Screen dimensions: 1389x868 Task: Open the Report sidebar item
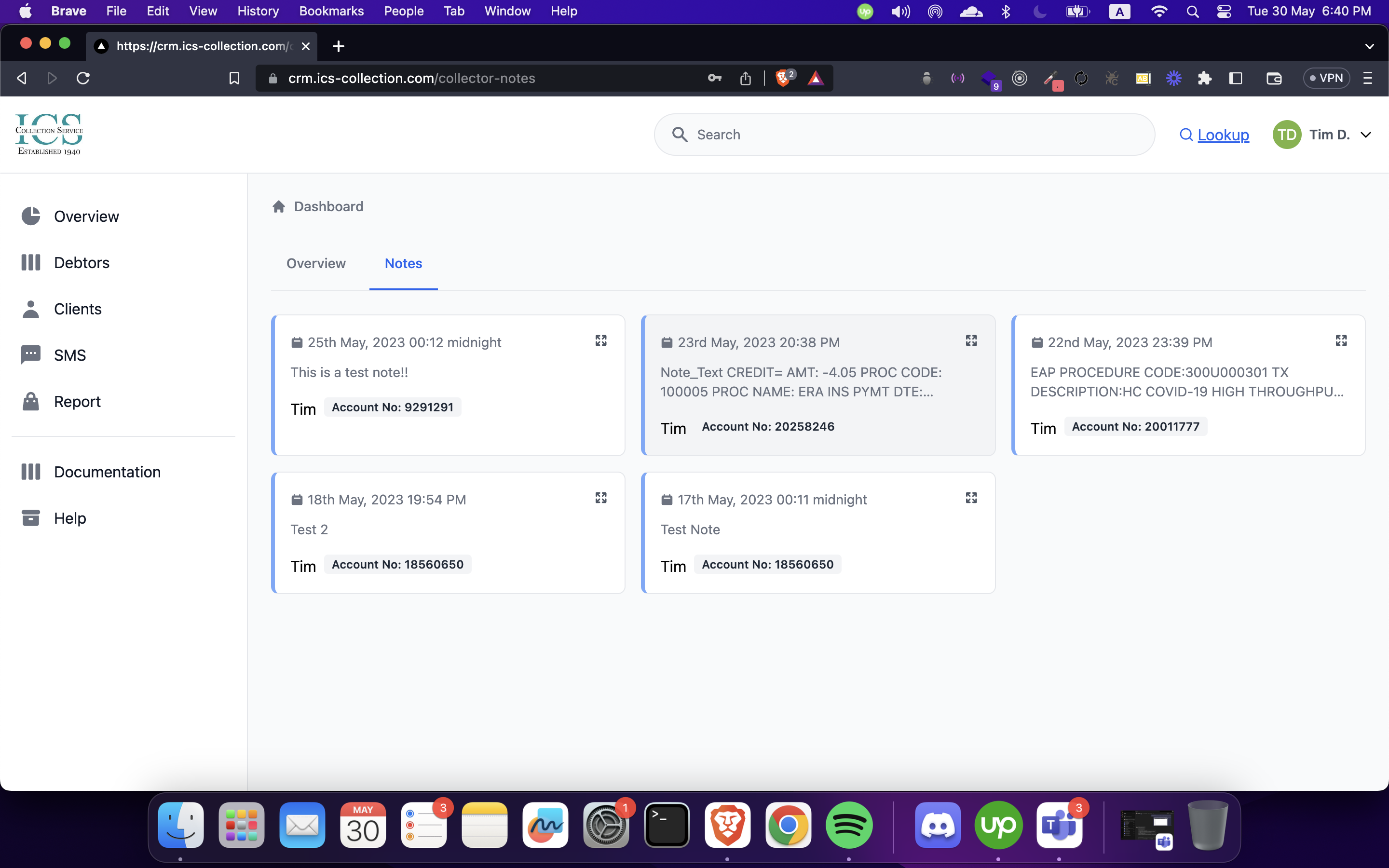pos(77,401)
